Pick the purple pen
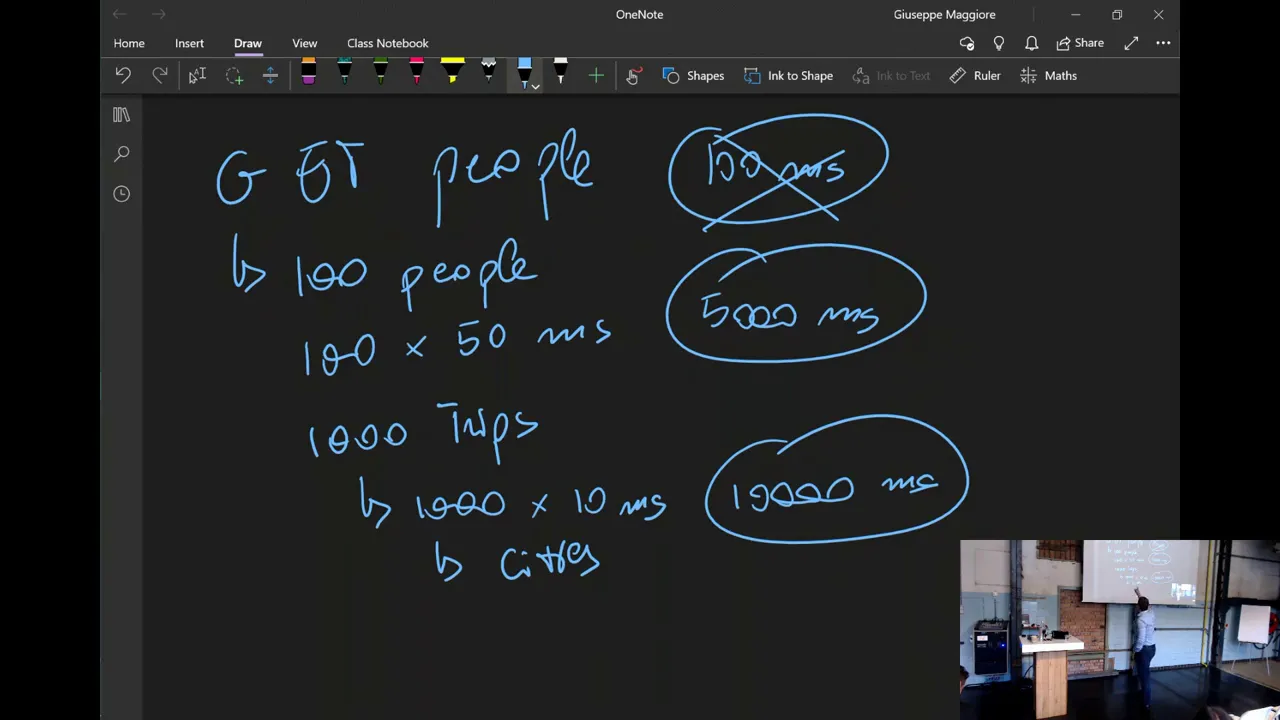The width and height of the screenshot is (1280, 720). (308, 71)
